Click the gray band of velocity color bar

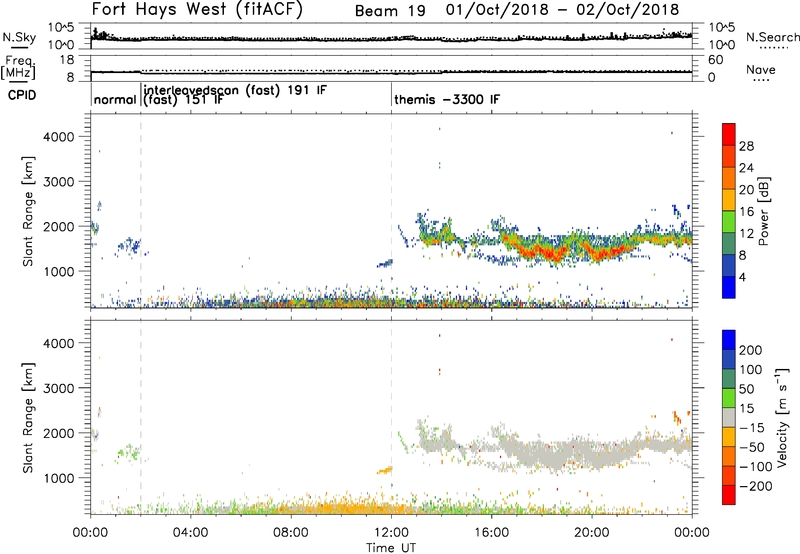729,417
